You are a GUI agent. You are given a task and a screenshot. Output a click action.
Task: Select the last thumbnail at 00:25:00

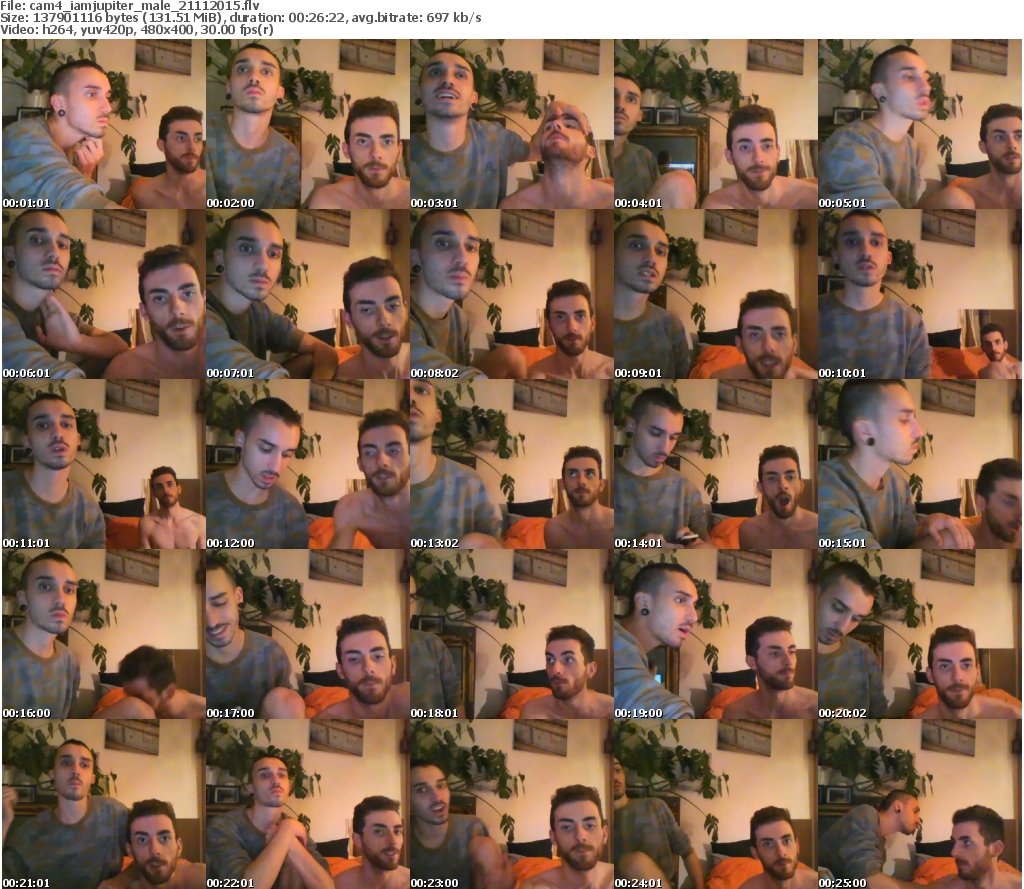pos(919,804)
